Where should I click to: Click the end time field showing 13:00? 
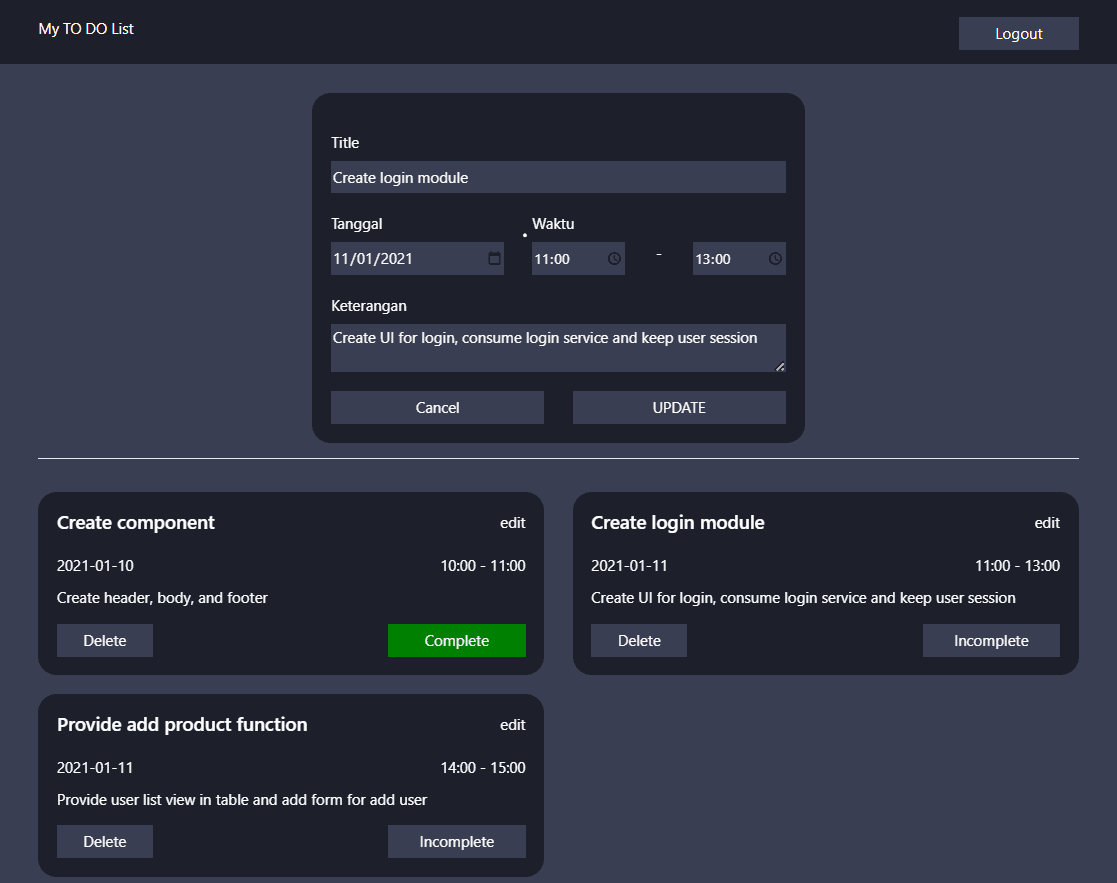pyautogui.click(x=739, y=258)
